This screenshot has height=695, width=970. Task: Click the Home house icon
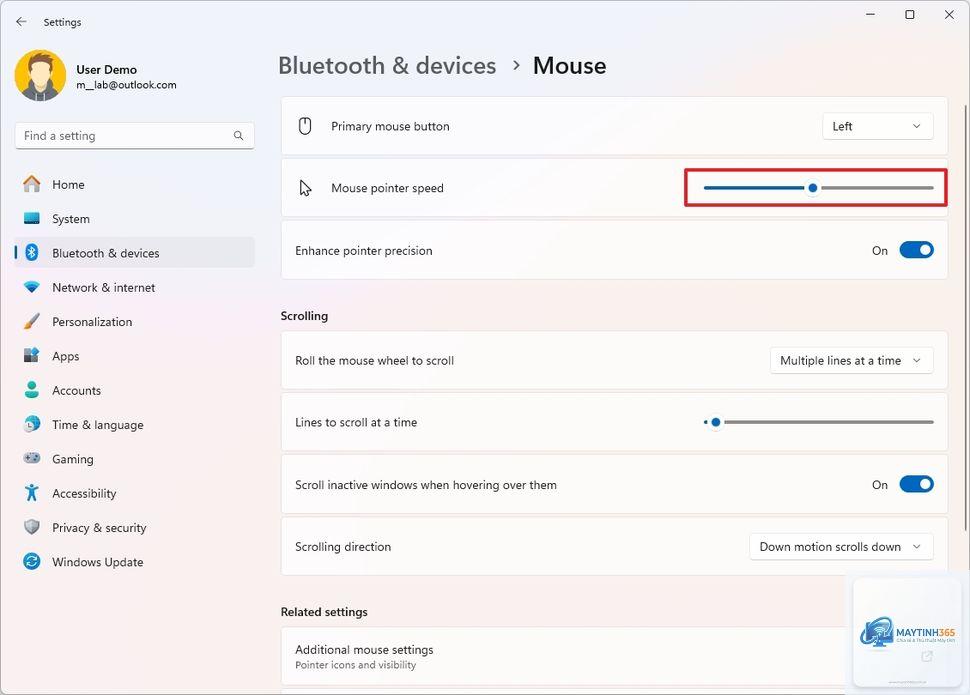click(x=32, y=184)
